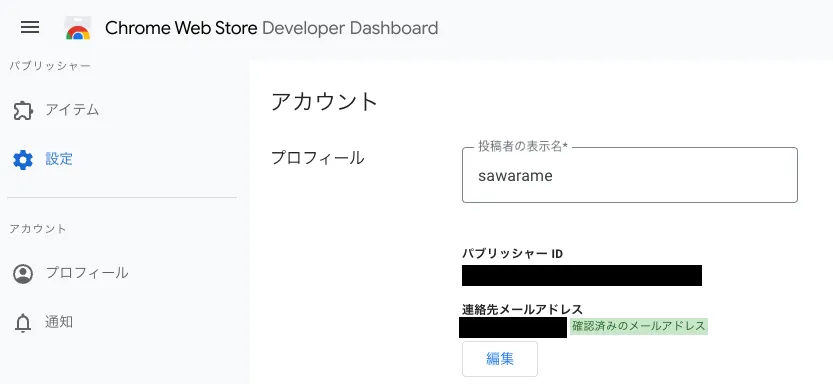The width and height of the screenshot is (833, 384).
Task: Click the 確認済みのメールアドレス badge
Action: click(639, 326)
